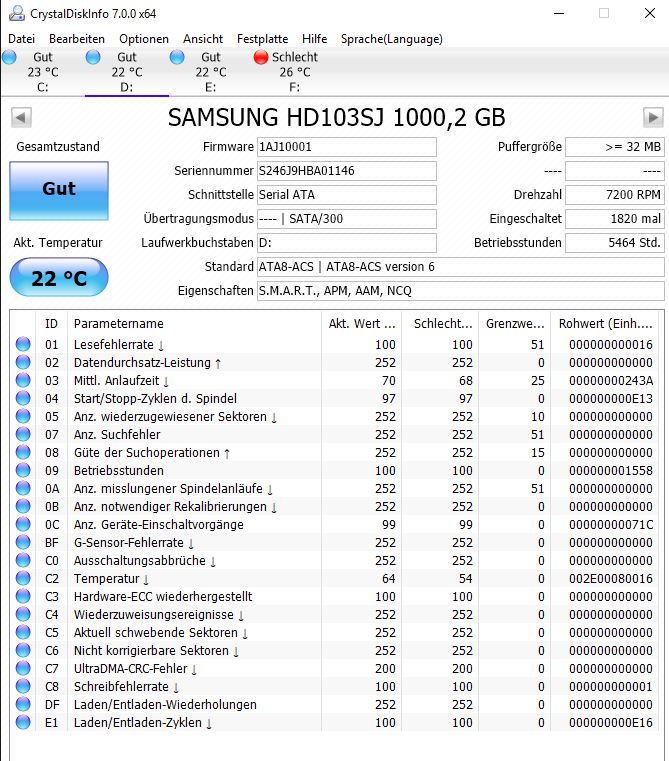Image resolution: width=669 pixels, height=761 pixels.
Task: Switch to drive E: disk tab
Action: [211, 72]
